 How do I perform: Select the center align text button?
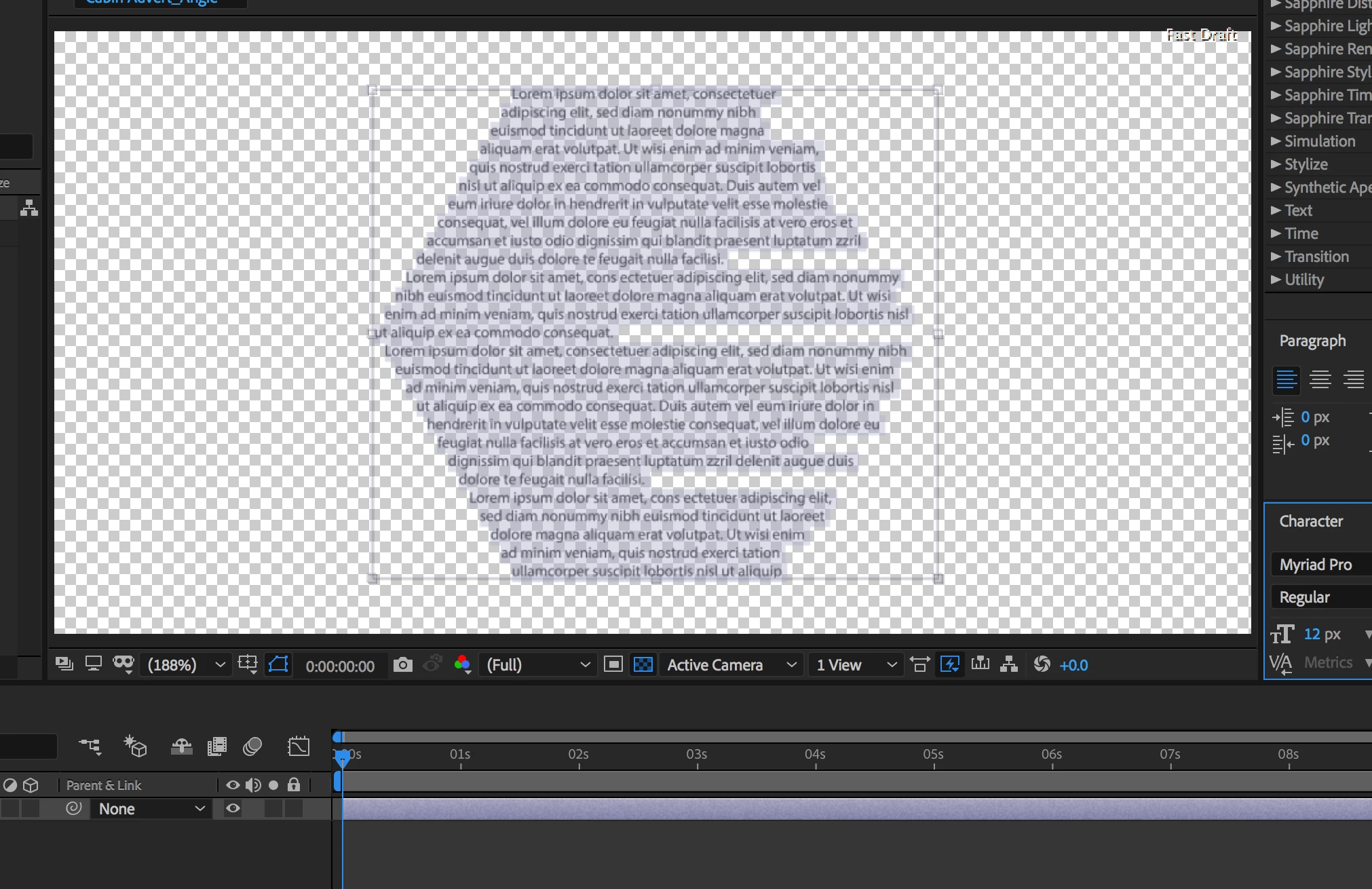pyautogui.click(x=1320, y=379)
